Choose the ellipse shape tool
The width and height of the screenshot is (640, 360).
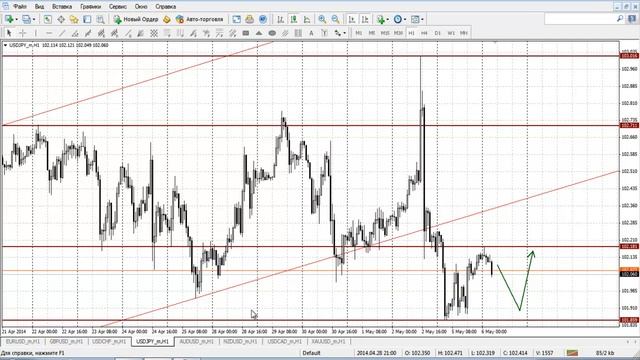point(272,33)
